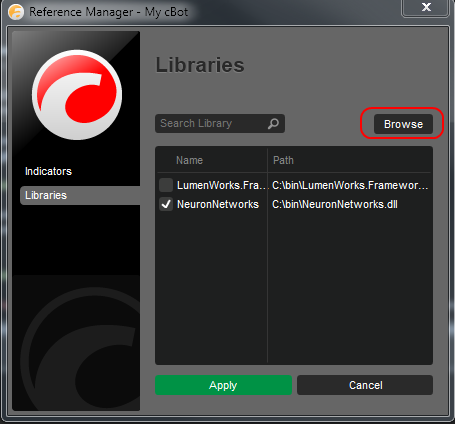Click the large red cTrader logo
This screenshot has width=455, height=424.
click(77, 95)
